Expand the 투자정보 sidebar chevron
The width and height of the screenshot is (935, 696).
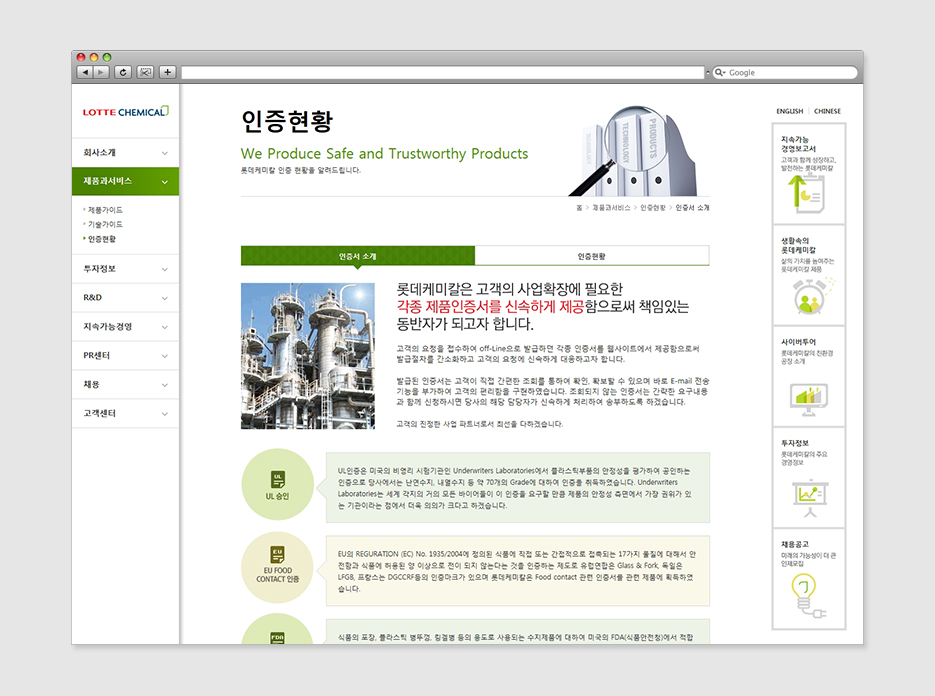click(x=165, y=270)
